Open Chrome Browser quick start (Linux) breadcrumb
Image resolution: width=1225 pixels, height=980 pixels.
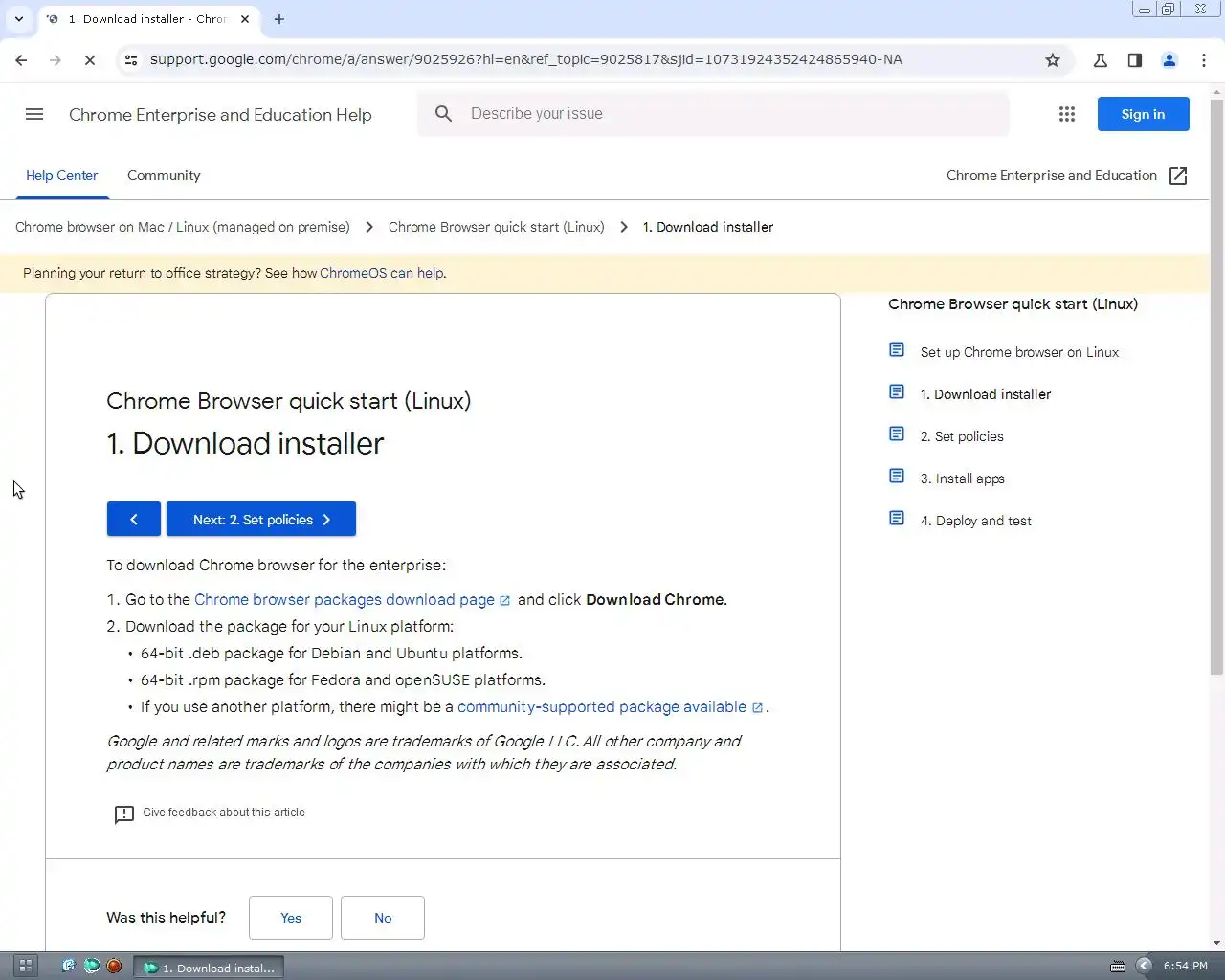click(x=497, y=227)
